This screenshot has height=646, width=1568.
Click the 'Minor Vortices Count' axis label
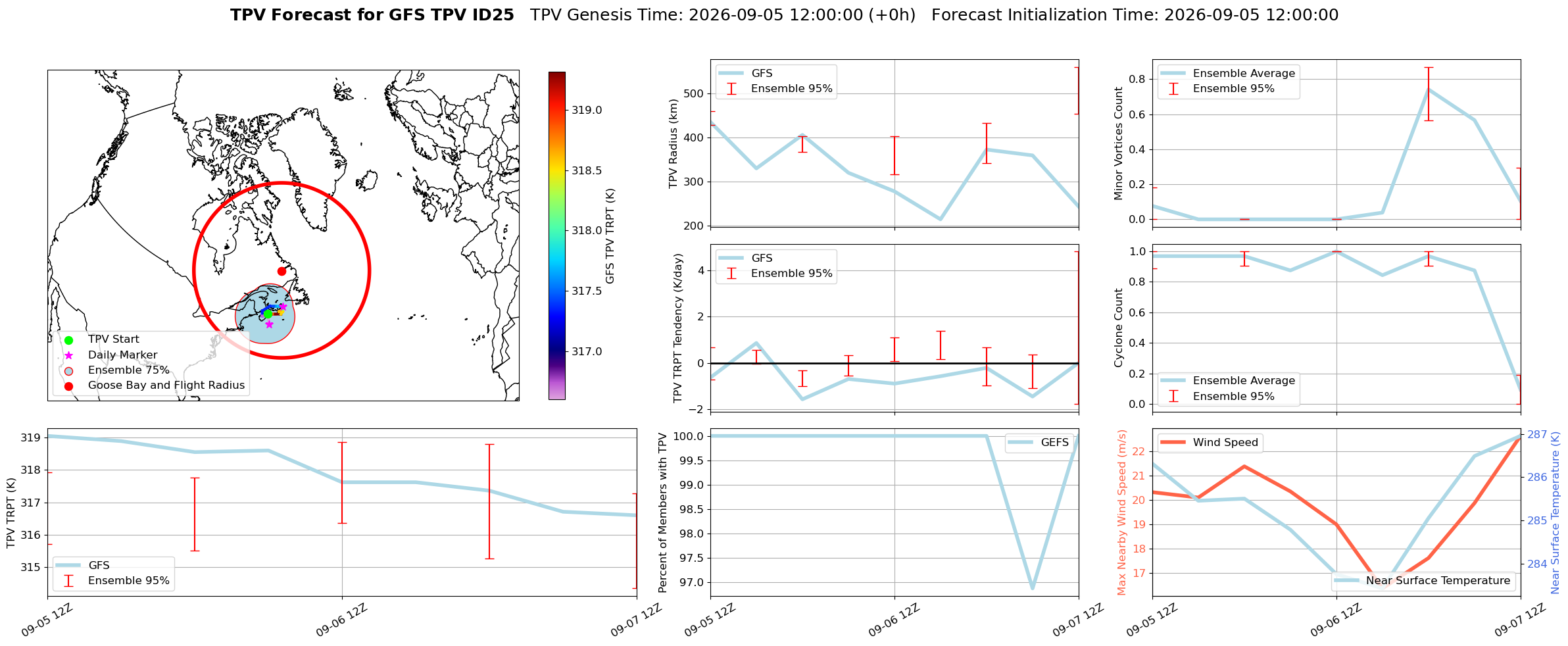(1119, 143)
